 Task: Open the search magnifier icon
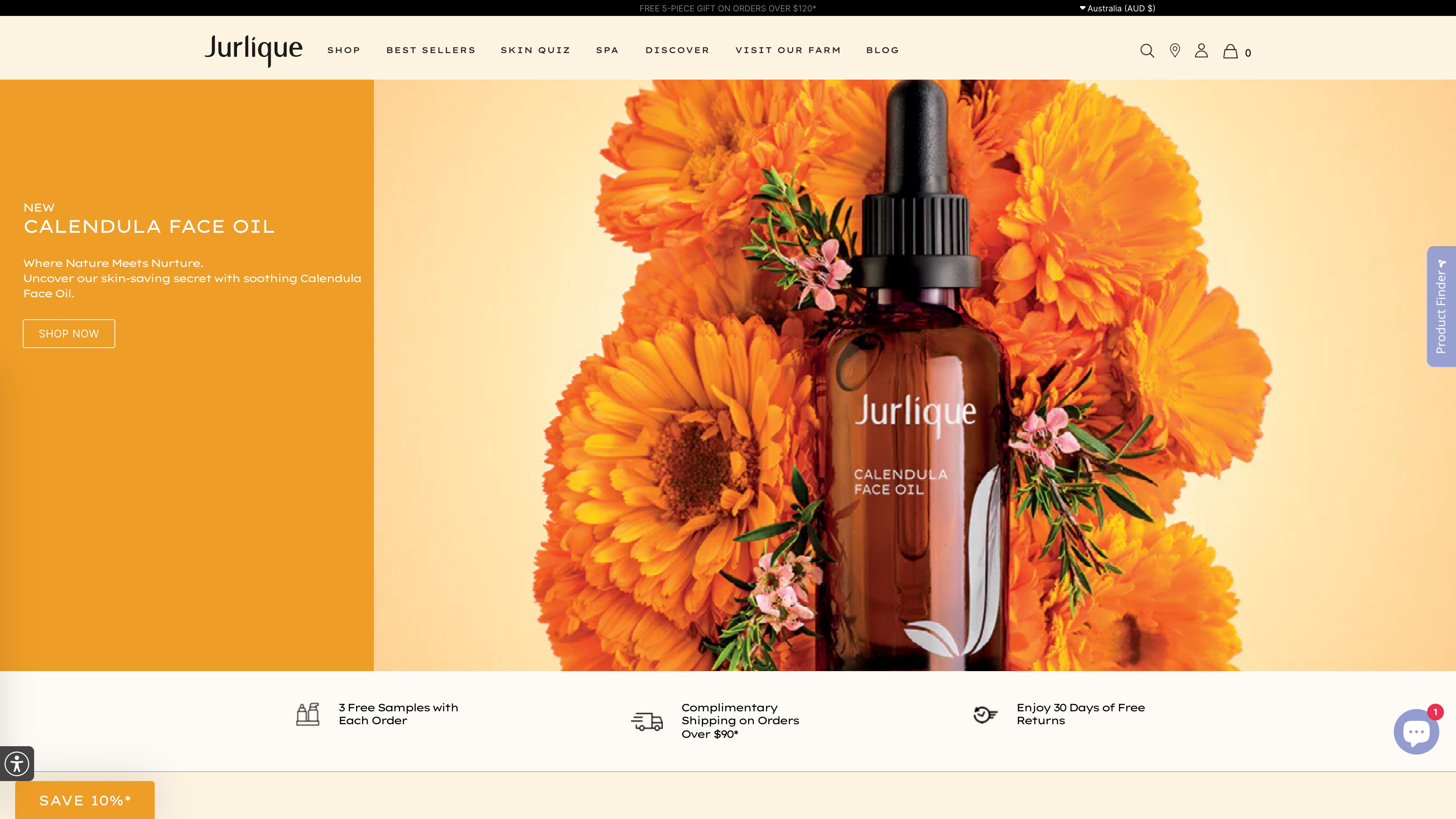click(x=1147, y=51)
